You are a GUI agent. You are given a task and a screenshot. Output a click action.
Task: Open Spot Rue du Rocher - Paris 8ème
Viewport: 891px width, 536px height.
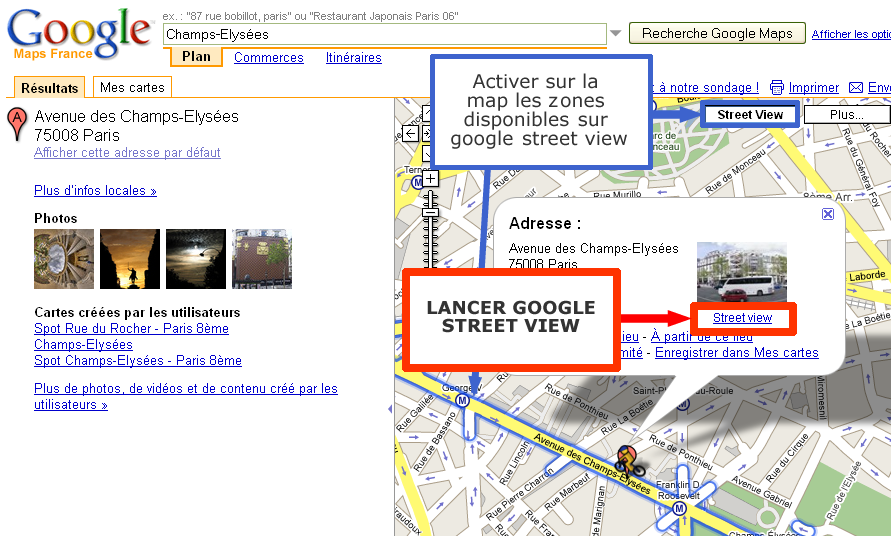(131, 329)
